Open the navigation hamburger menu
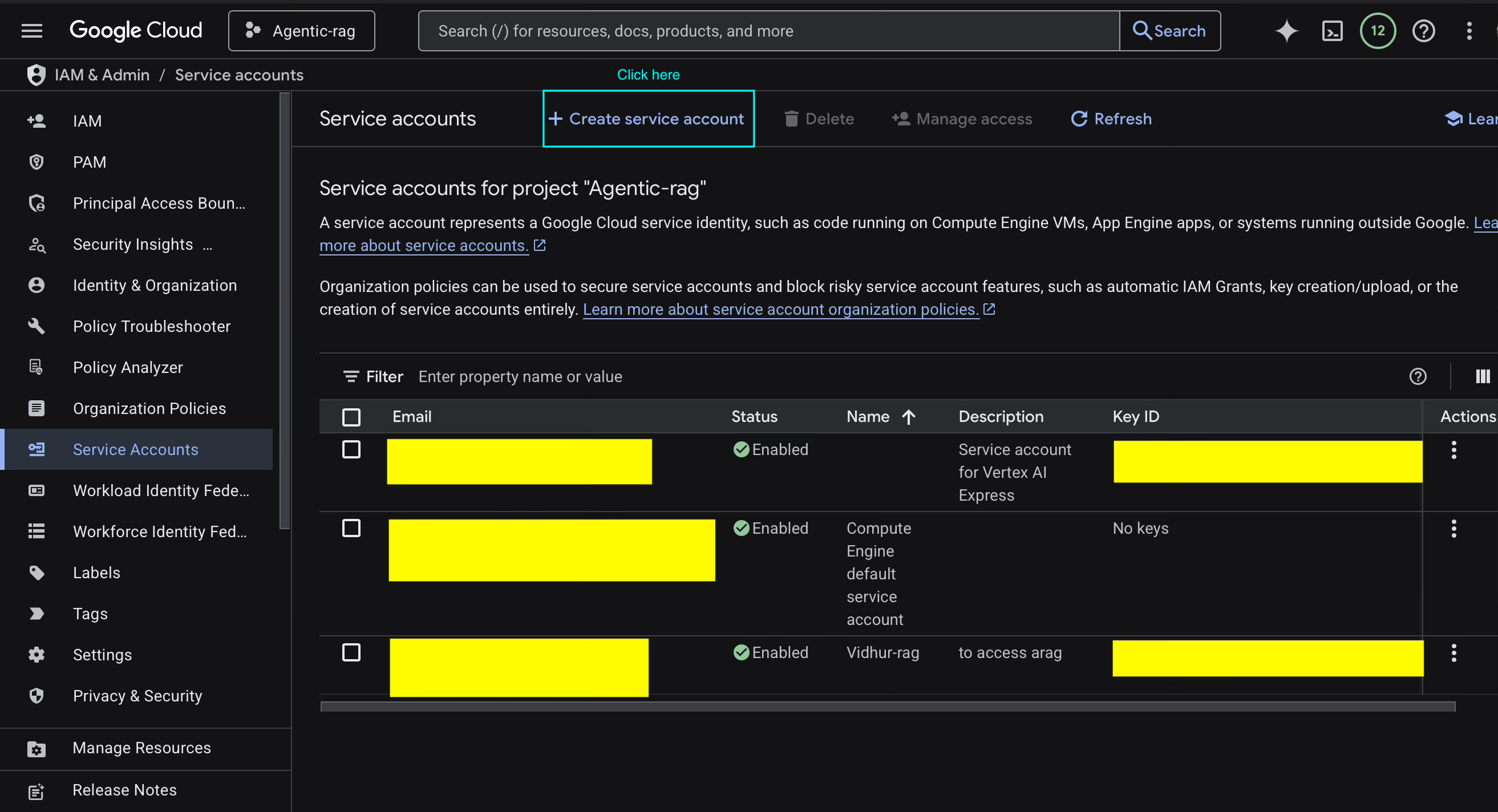Image resolution: width=1498 pixels, height=812 pixels. tap(32, 30)
